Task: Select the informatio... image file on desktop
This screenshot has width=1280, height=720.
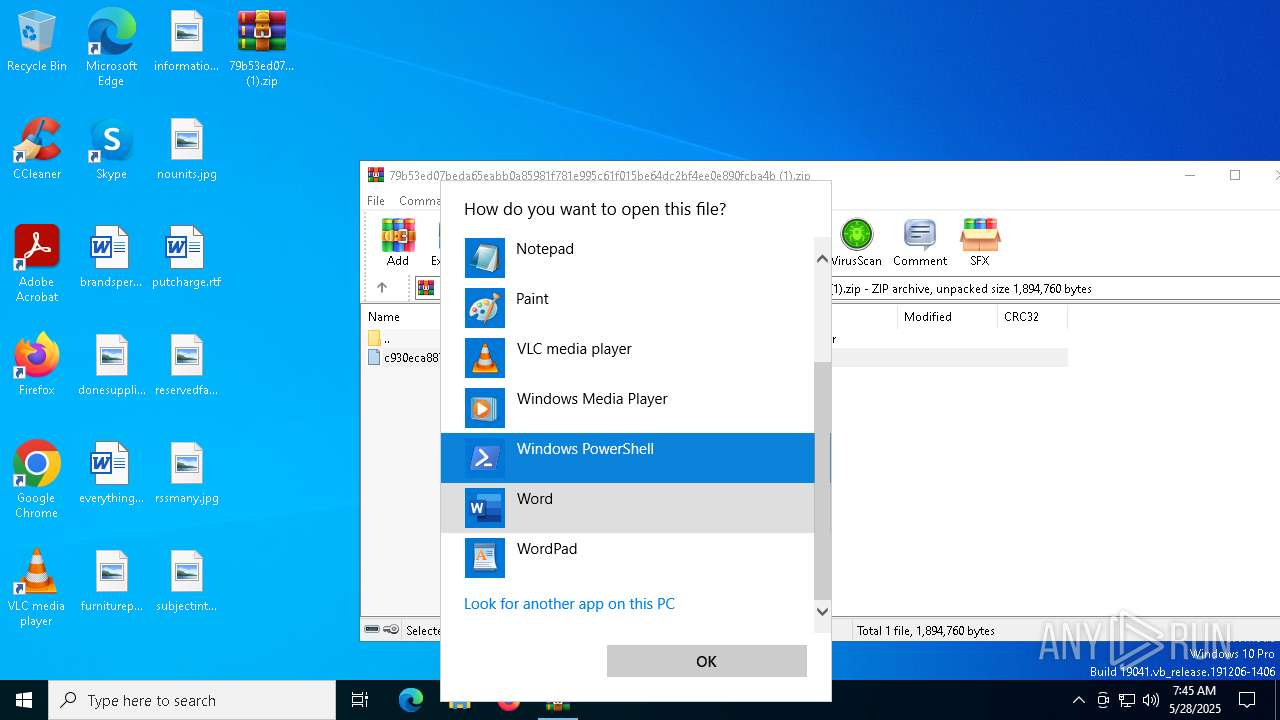Action: point(186,42)
